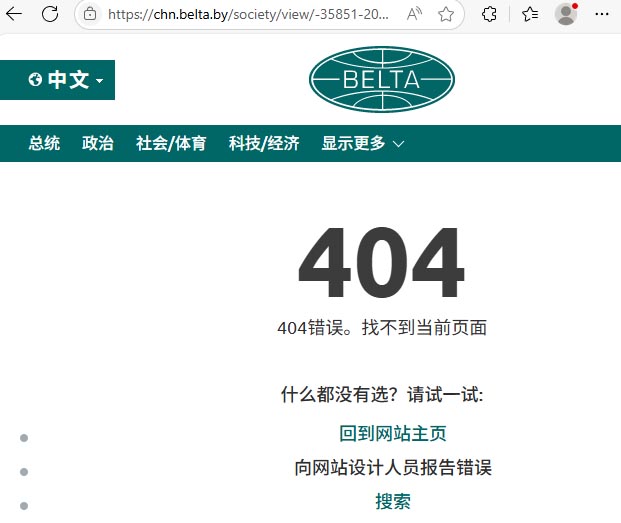View site information lock icon
Image resolution: width=621 pixels, height=523 pixels.
tap(90, 15)
